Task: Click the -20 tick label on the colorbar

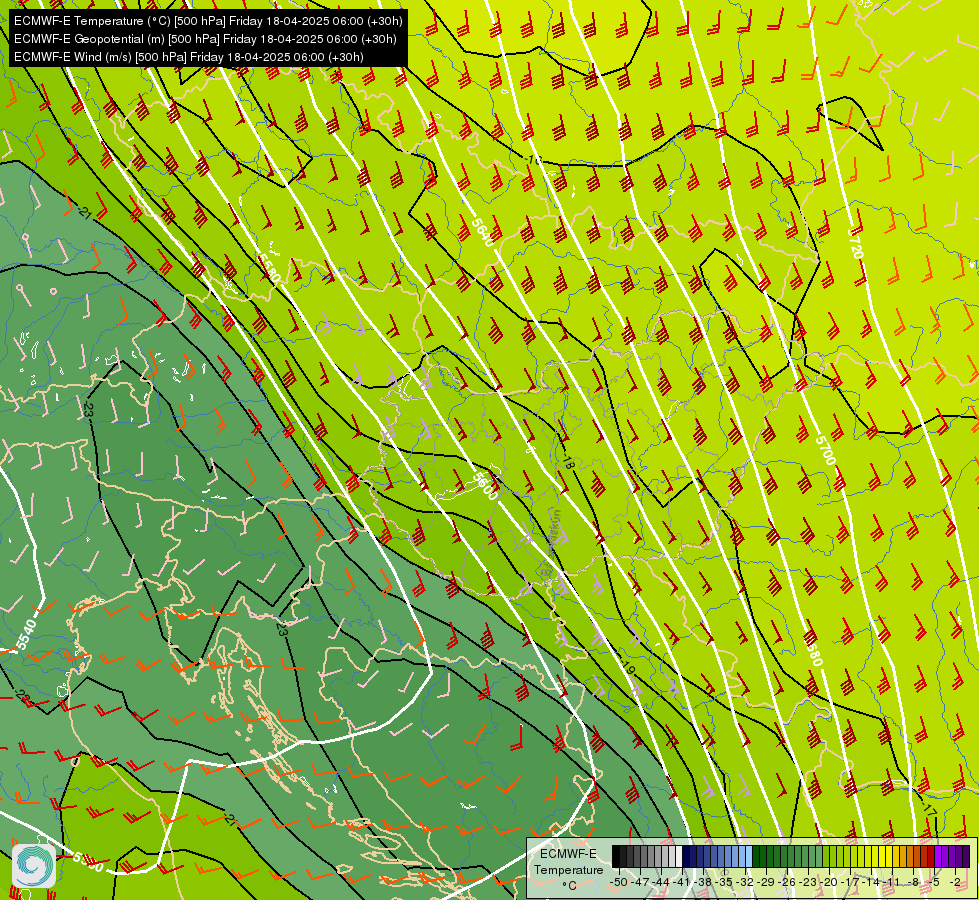Action: pos(829,882)
